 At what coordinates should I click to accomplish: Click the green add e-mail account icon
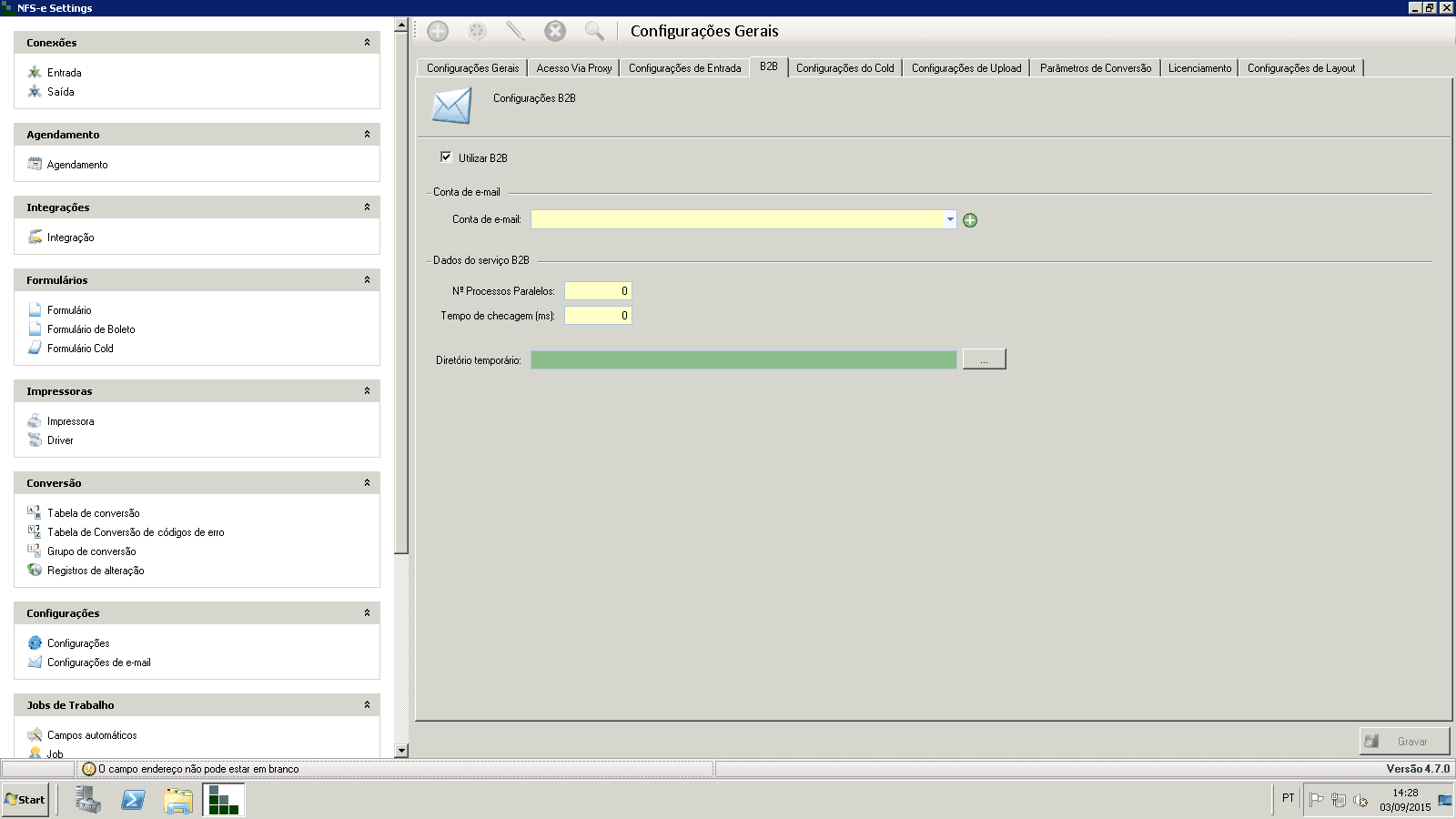970,220
